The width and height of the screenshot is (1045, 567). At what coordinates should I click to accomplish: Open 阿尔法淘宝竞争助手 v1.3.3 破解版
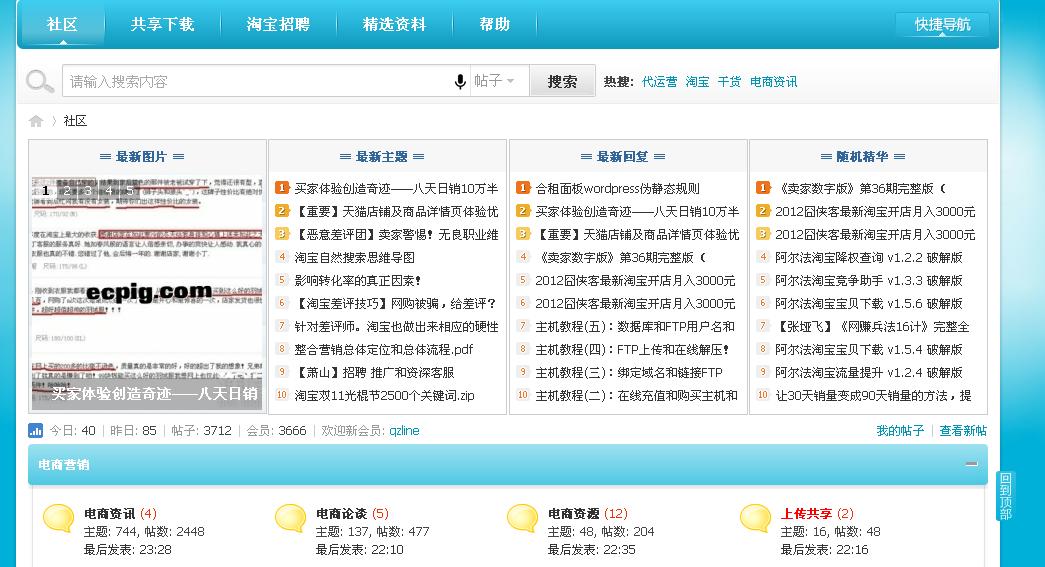click(868, 281)
